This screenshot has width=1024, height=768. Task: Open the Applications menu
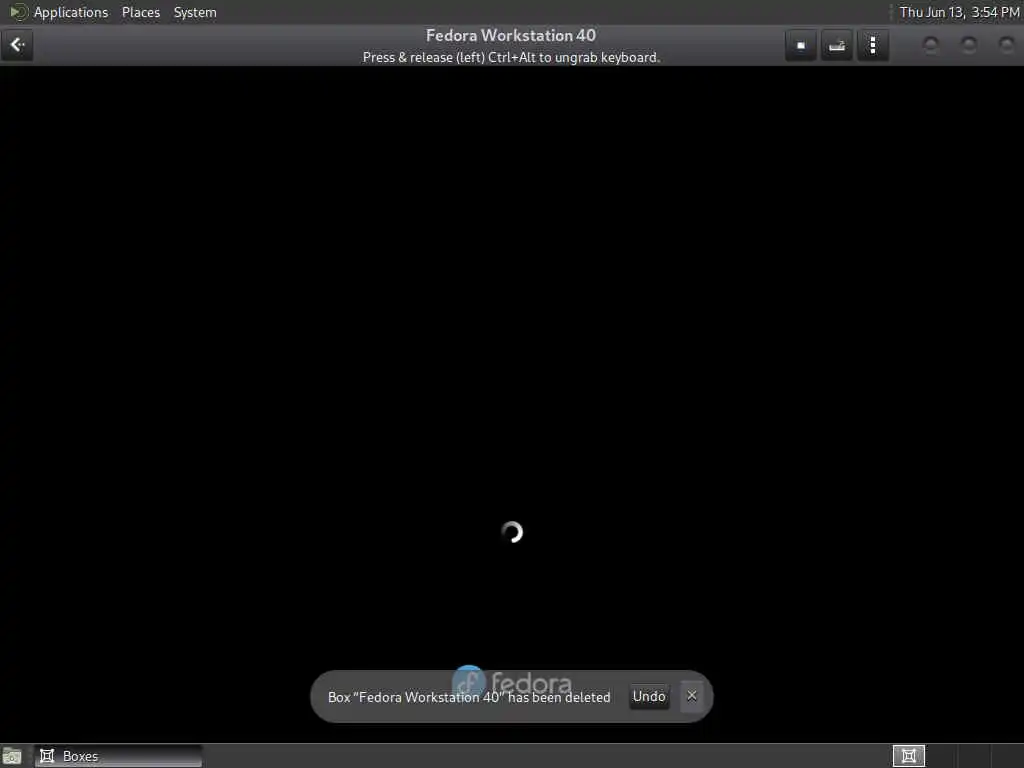tap(71, 12)
